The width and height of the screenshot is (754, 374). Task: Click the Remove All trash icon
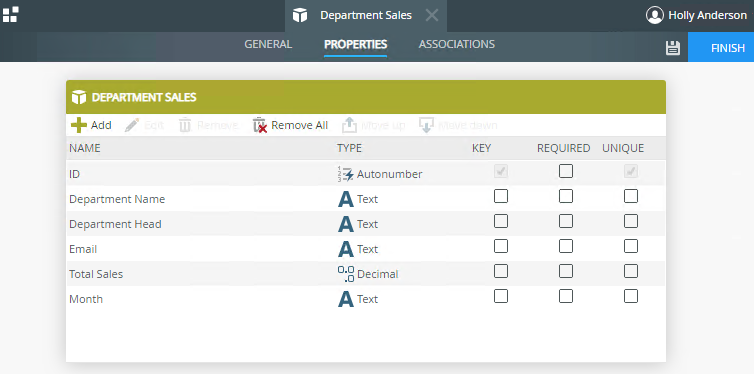click(260, 125)
